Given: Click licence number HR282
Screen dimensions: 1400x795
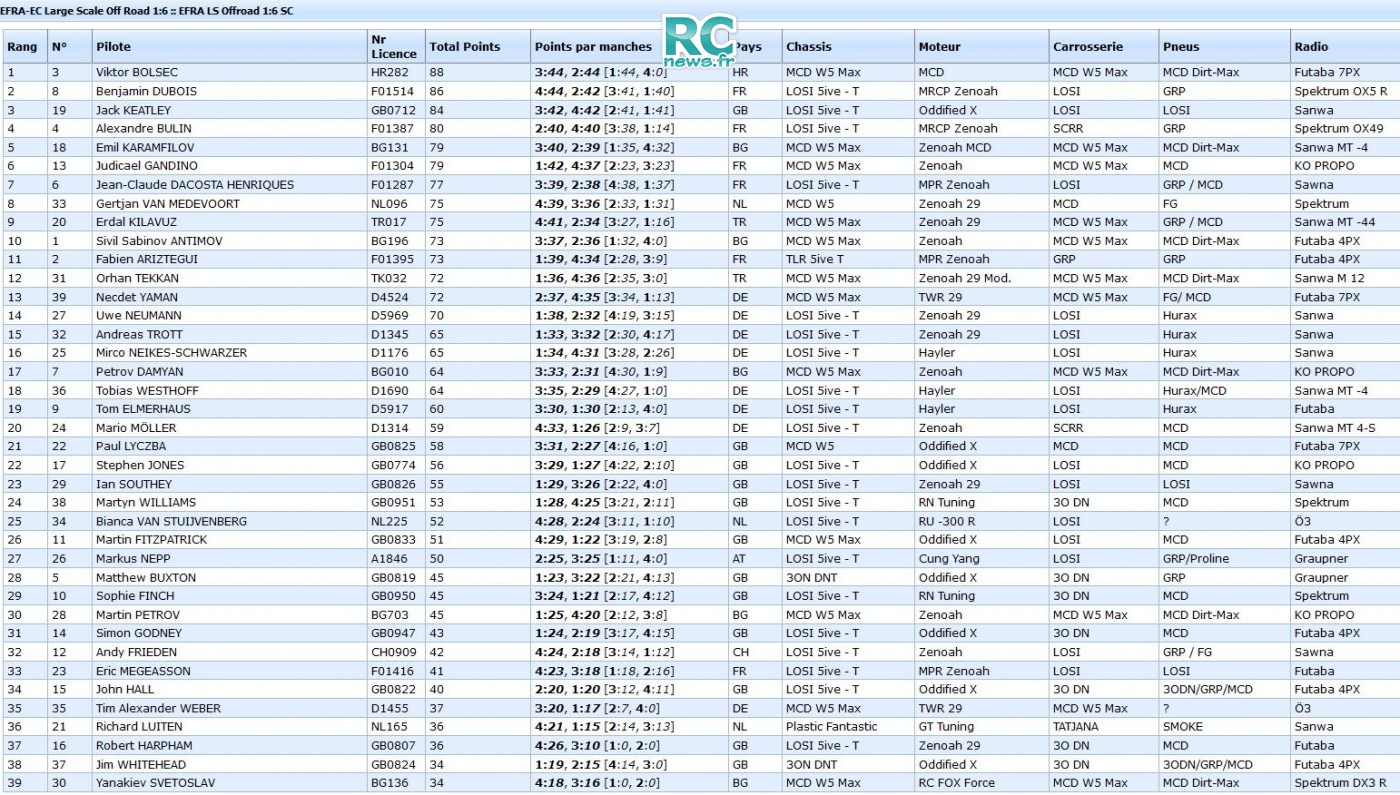Looking at the screenshot, I should [389, 73].
